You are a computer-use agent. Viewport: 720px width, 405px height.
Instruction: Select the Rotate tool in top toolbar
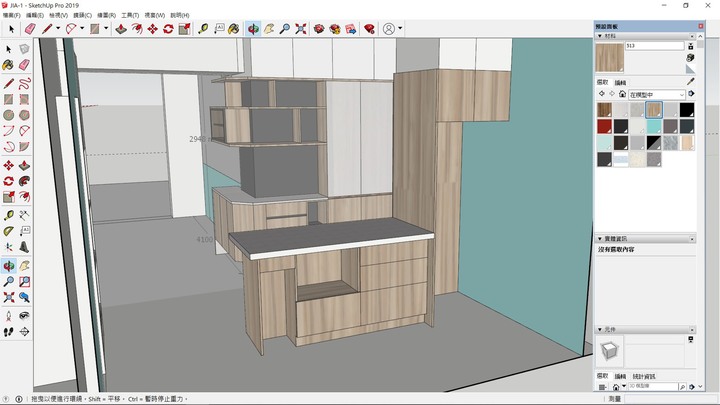(168, 29)
